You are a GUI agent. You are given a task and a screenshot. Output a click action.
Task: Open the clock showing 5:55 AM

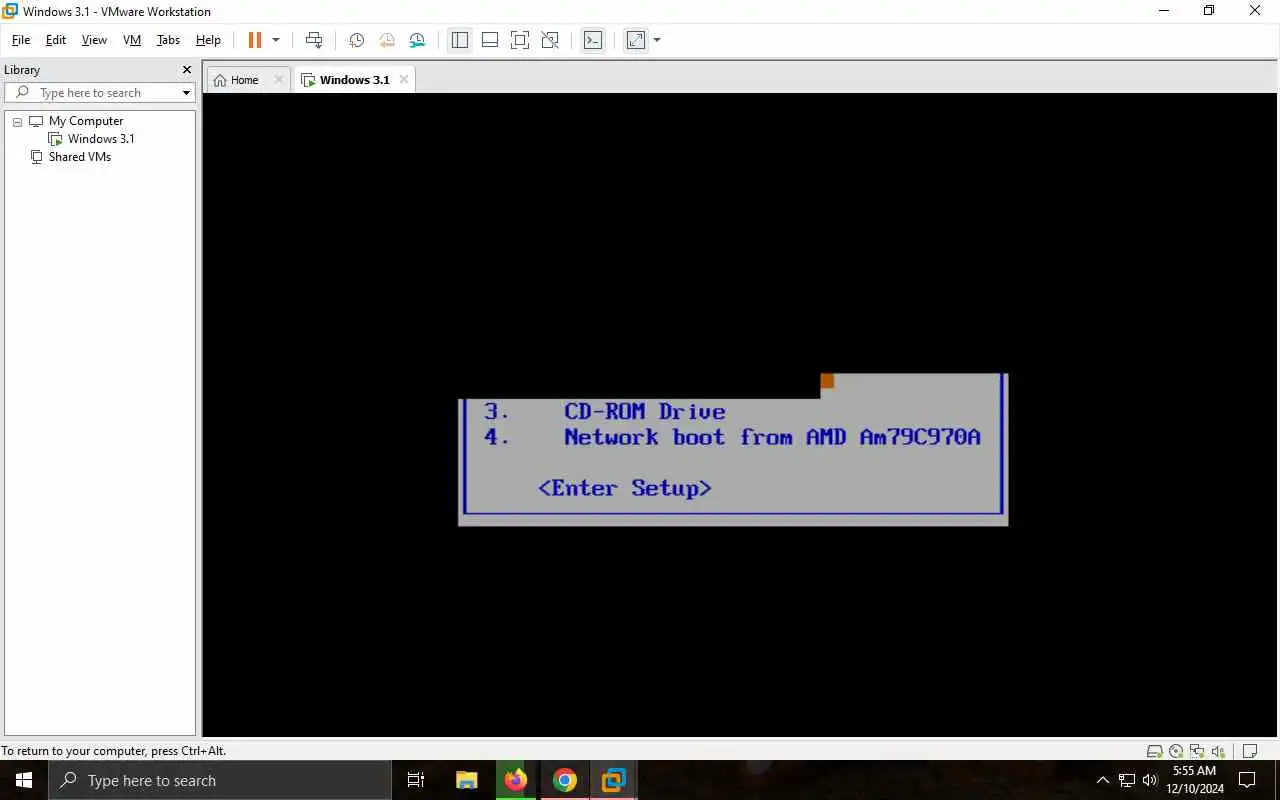(1194, 780)
